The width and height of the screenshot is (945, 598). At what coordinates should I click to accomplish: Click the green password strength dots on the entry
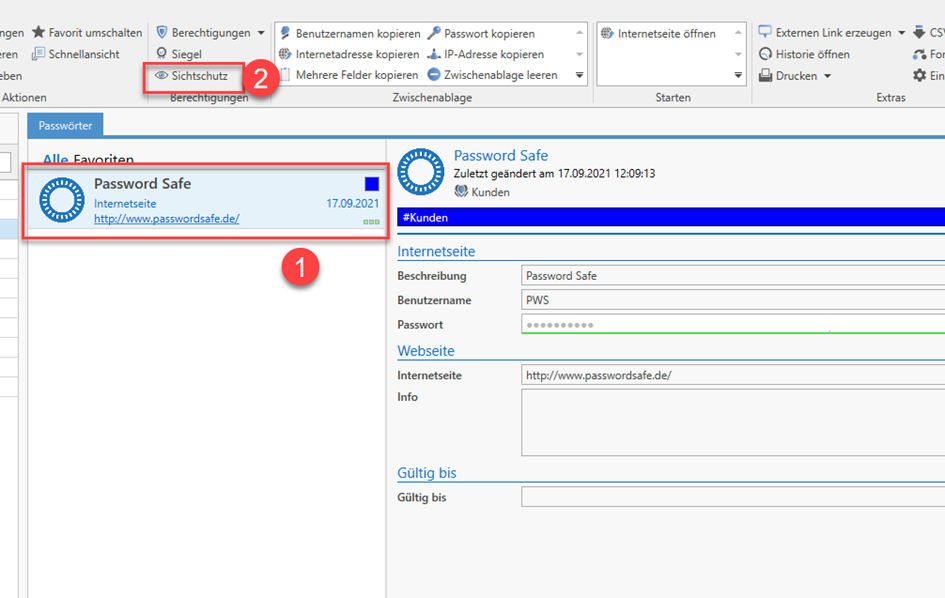pyautogui.click(x=371, y=222)
